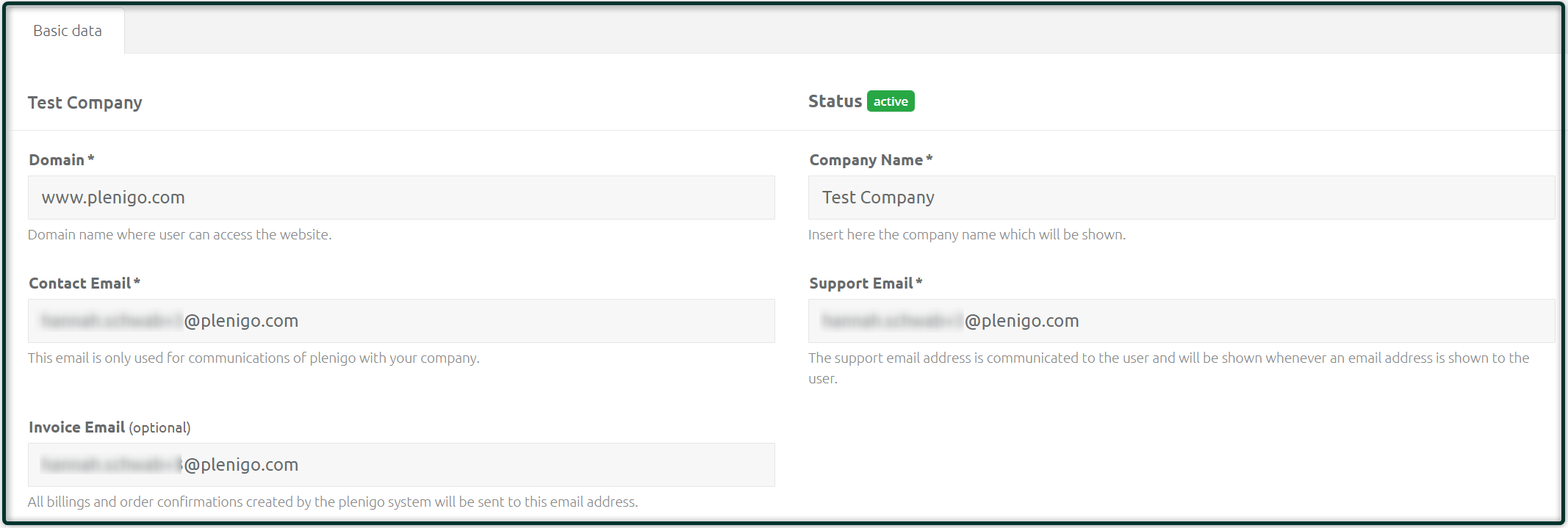Open the Basic data tab
1568x528 pixels.
[68, 31]
